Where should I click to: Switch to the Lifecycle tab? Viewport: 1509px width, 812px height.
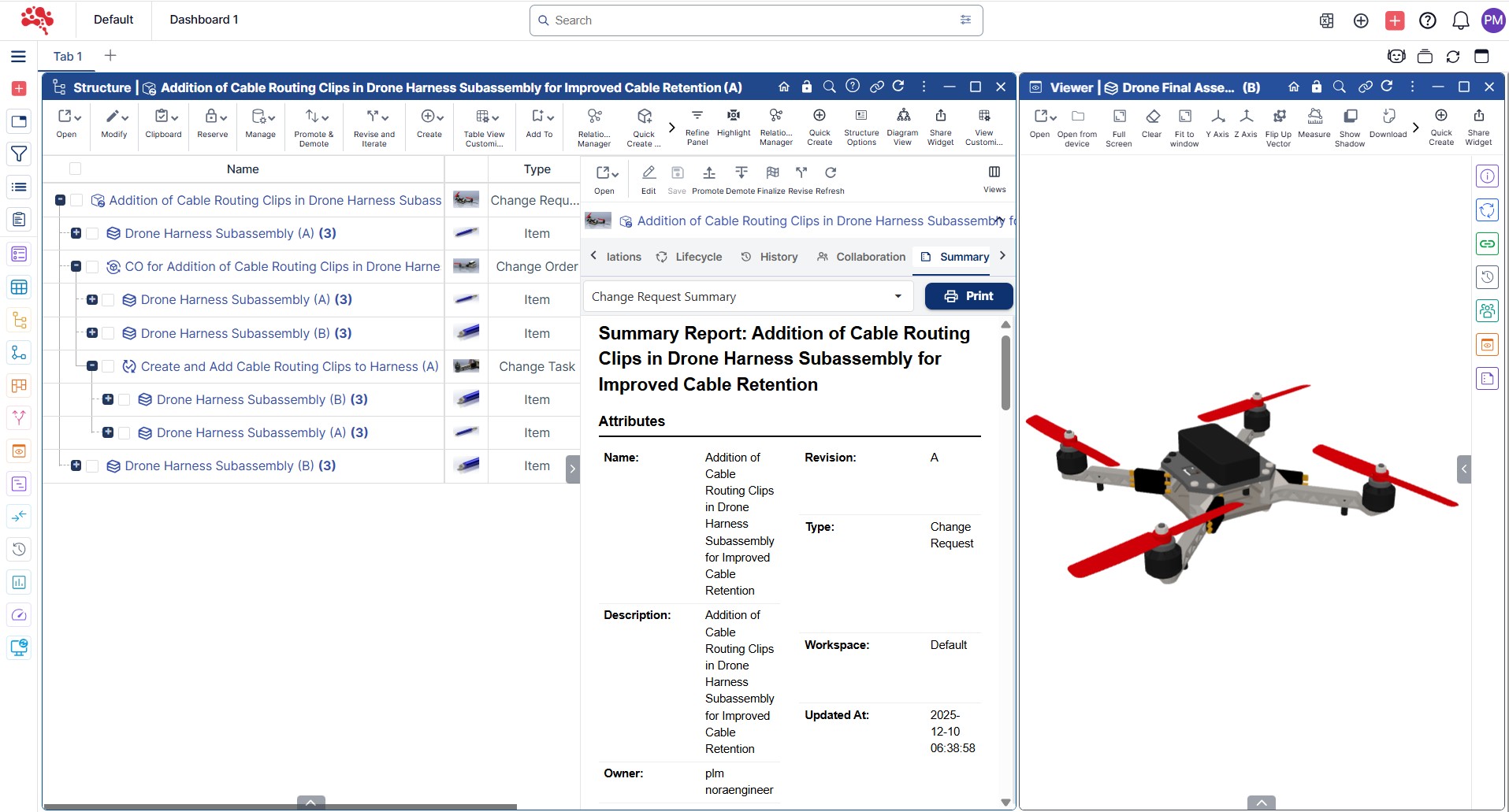(x=689, y=257)
